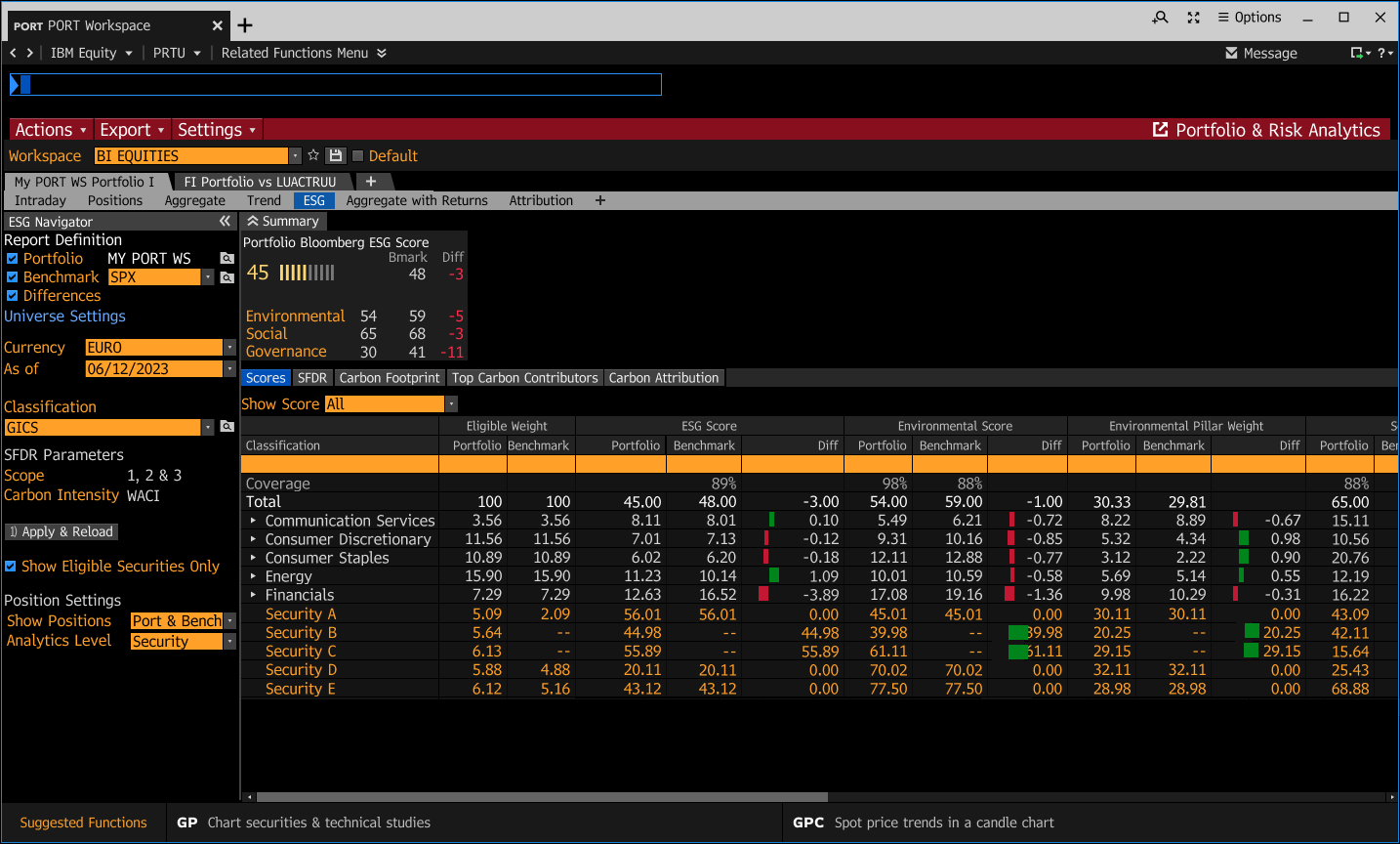Click the Apply & Reload button
1400x844 pixels.
[x=62, y=531]
